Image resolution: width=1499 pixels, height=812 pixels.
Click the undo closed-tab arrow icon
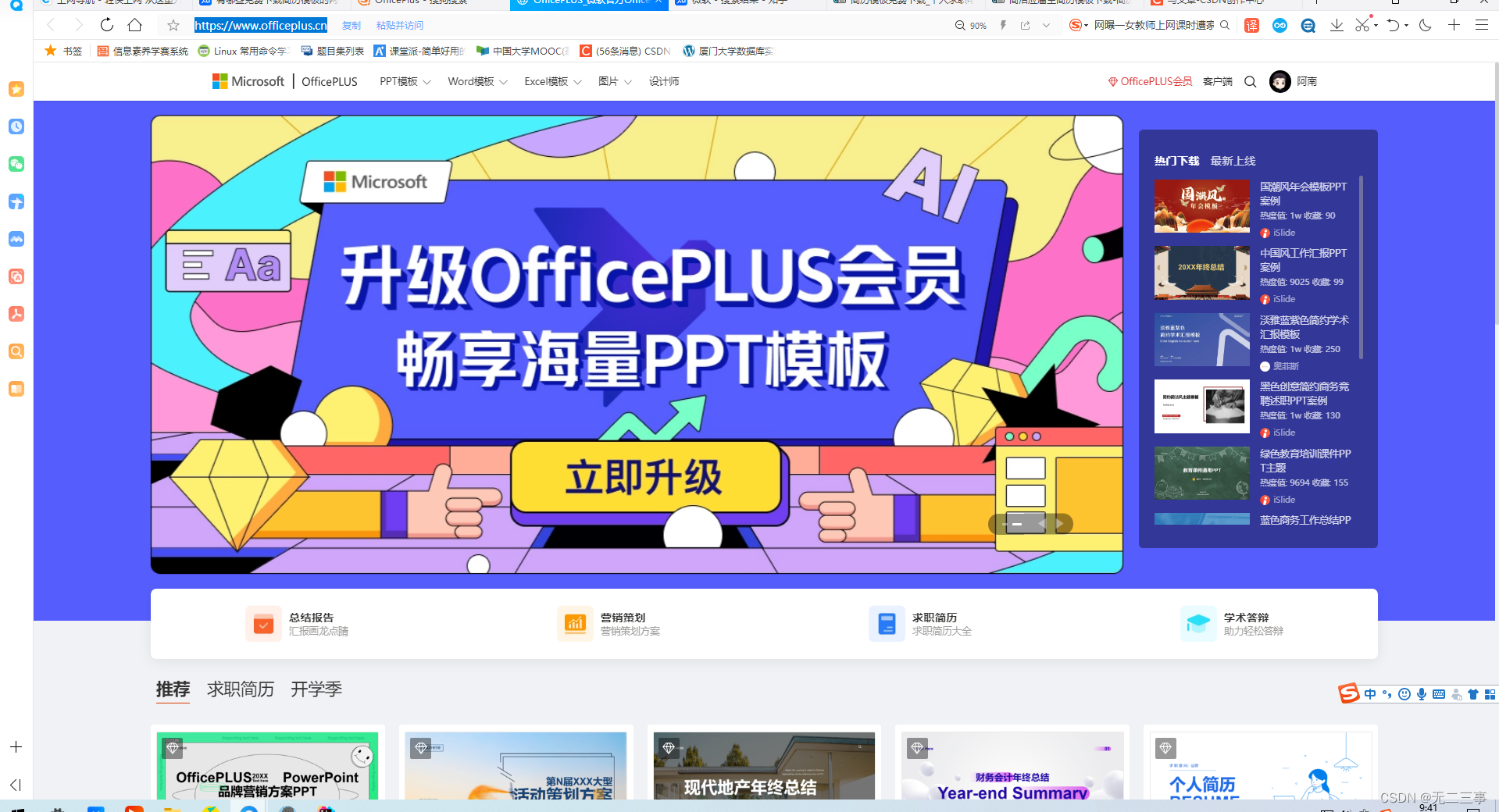1393,25
